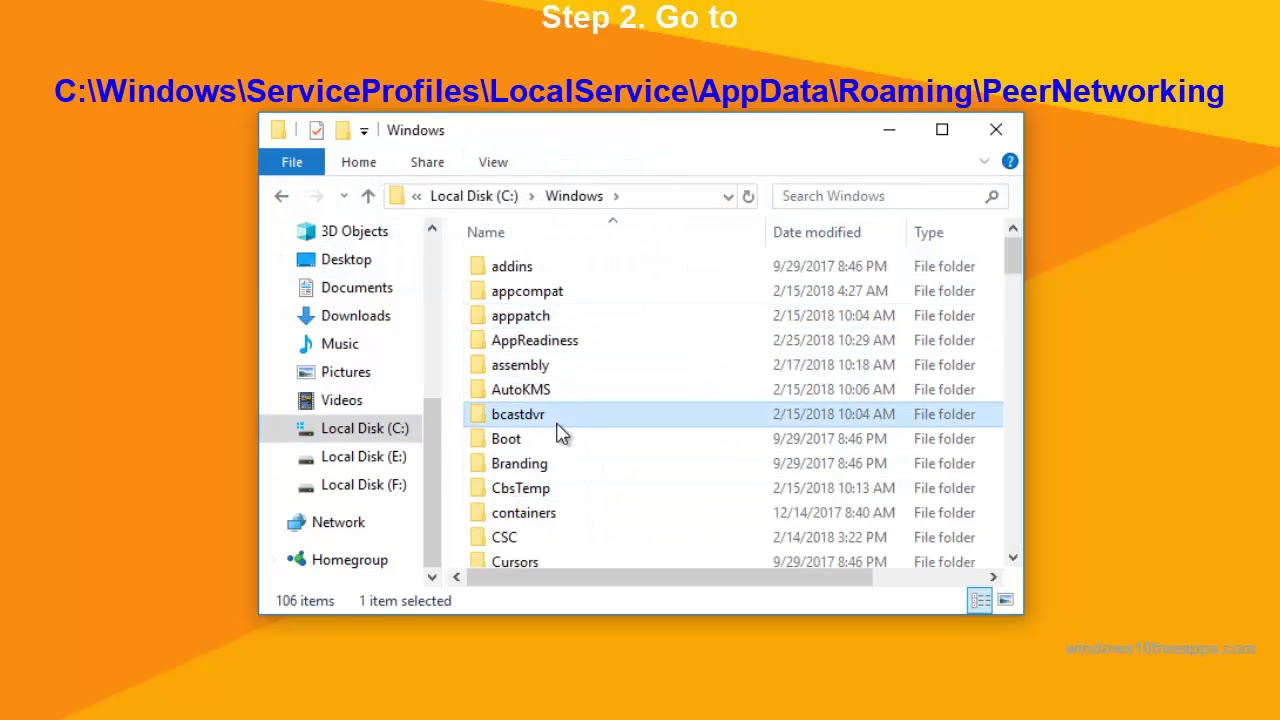
Task: Select Local Disk (F:) in the navigation pane
Action: point(352,484)
